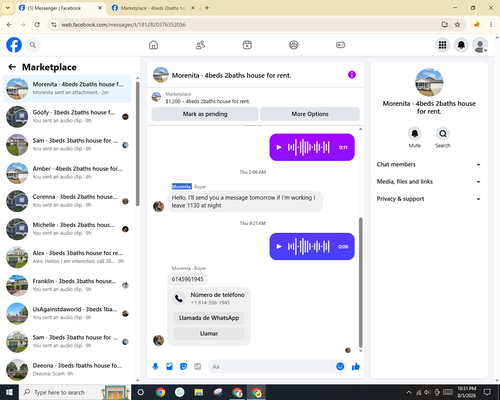Viewport: 500px width, 400px height.
Task: Click the Facebook search magnifier icon
Action: 33,45
